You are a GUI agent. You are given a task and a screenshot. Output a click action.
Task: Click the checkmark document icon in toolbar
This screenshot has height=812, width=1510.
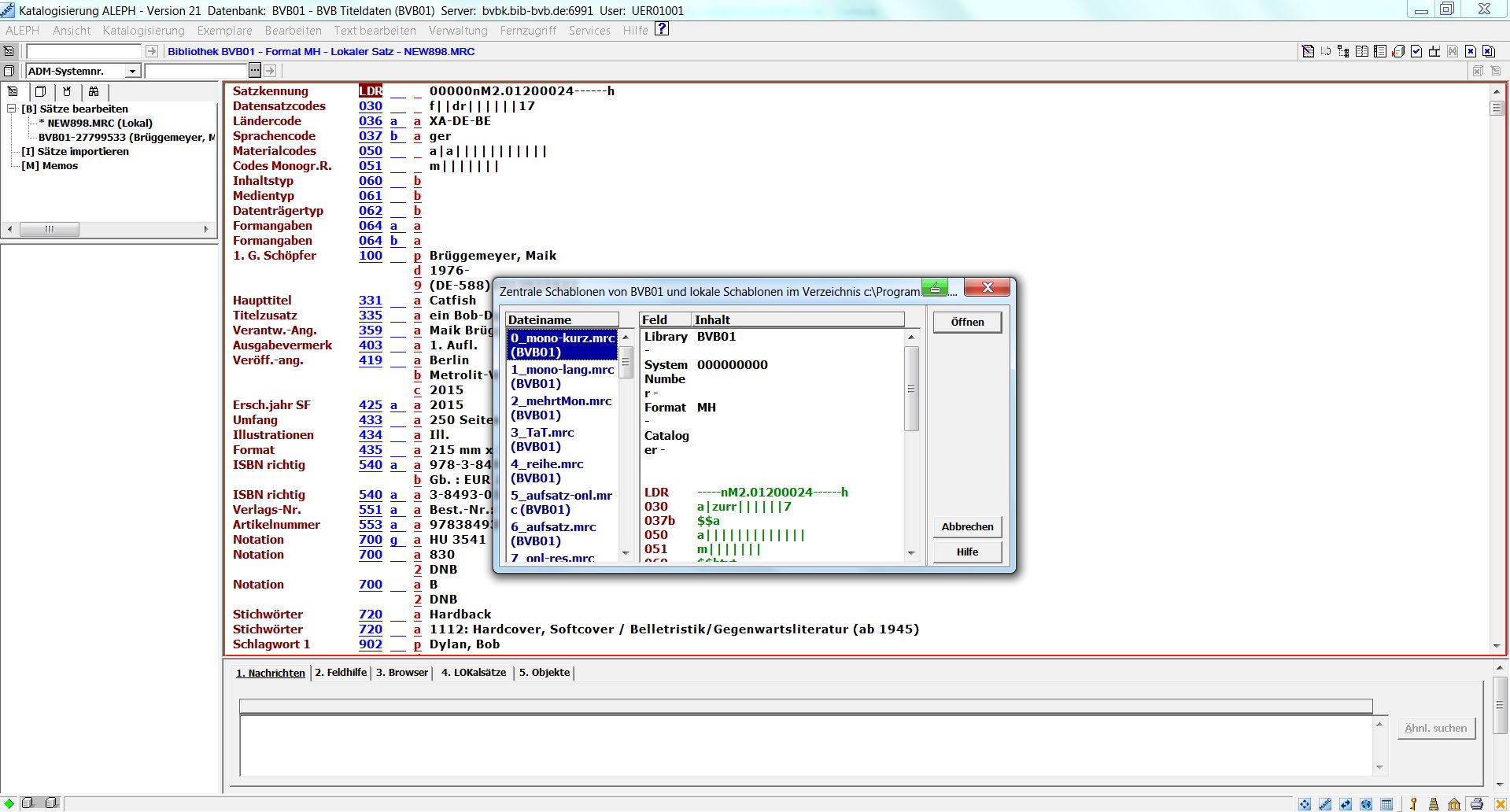[x=1416, y=51]
